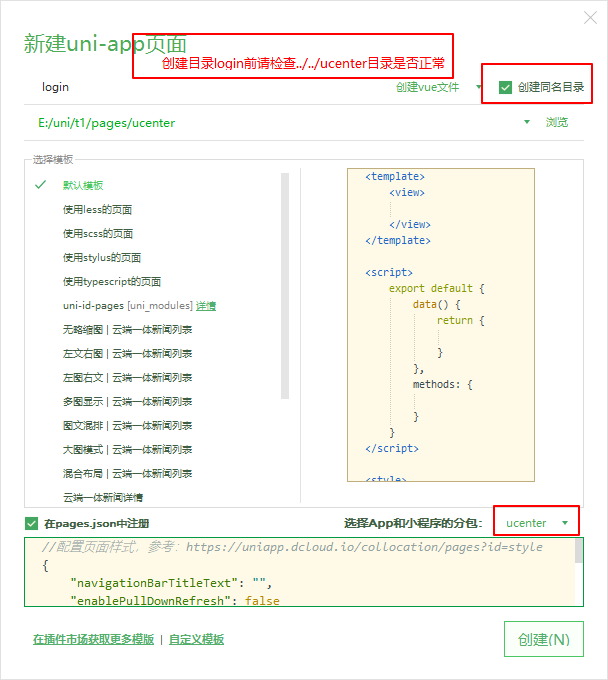Expand the directory path history dropdown arrow
Screen dimensions: 608x680
[x=527, y=122]
